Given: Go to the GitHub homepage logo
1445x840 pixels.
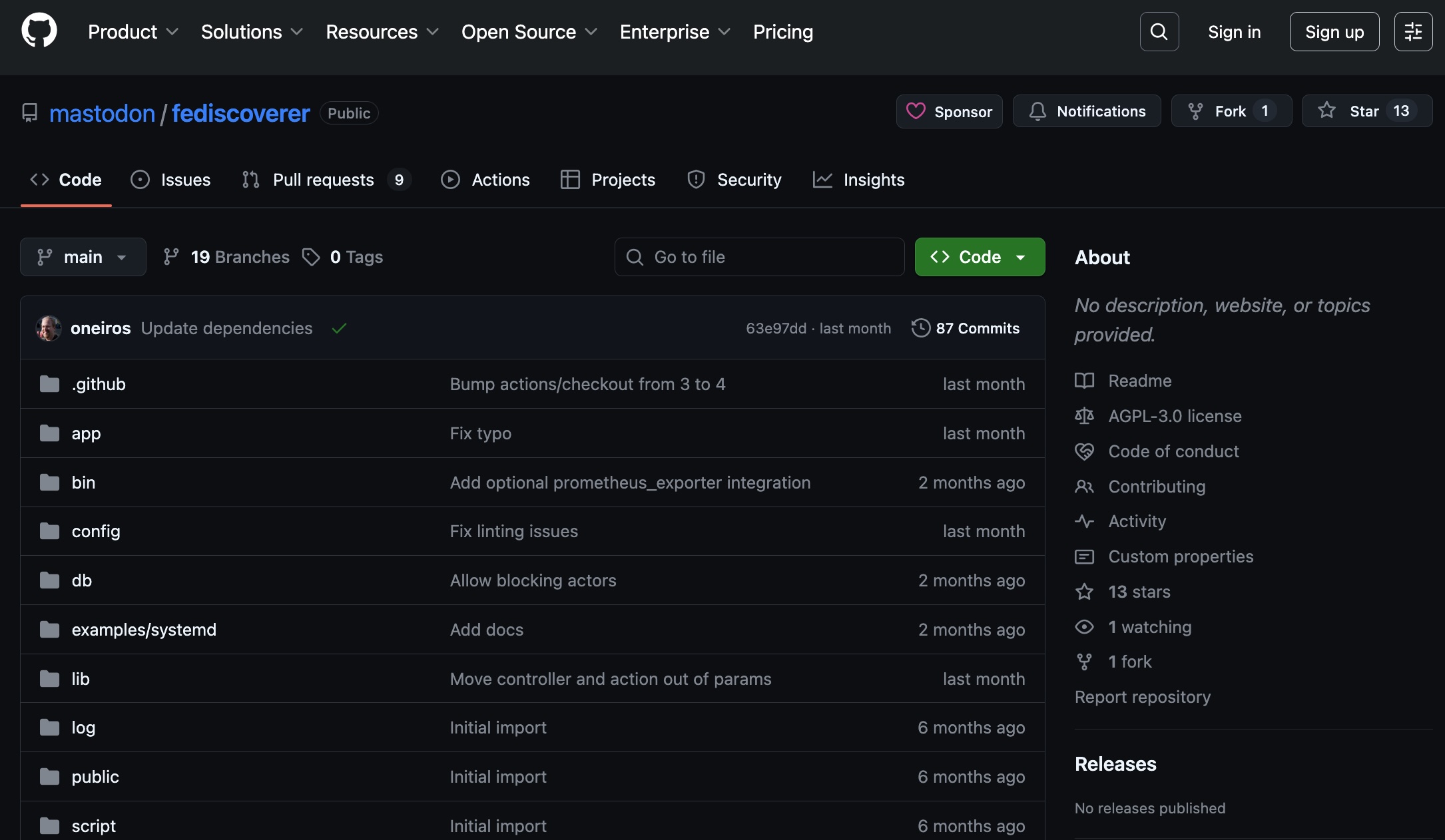Looking at the screenshot, I should (39, 31).
